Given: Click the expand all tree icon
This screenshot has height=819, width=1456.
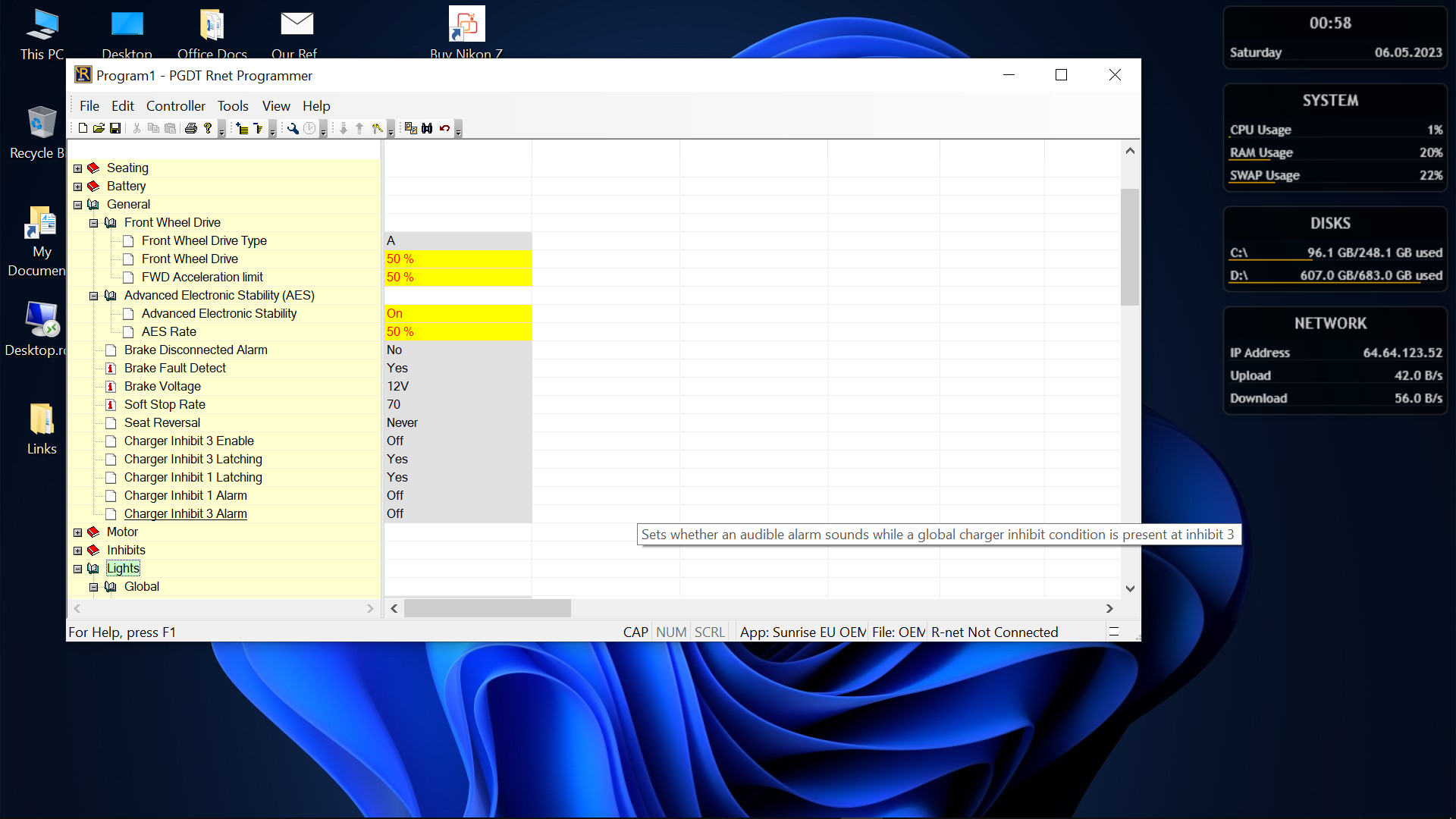Looking at the screenshot, I should click(x=242, y=128).
